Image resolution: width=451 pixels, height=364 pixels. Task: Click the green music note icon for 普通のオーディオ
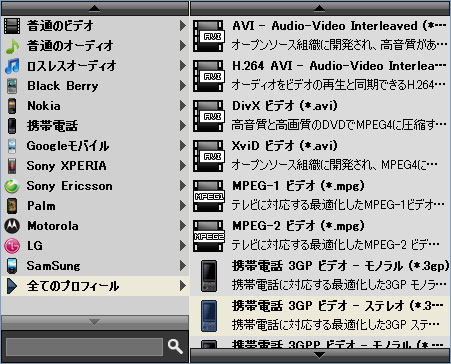(12, 46)
